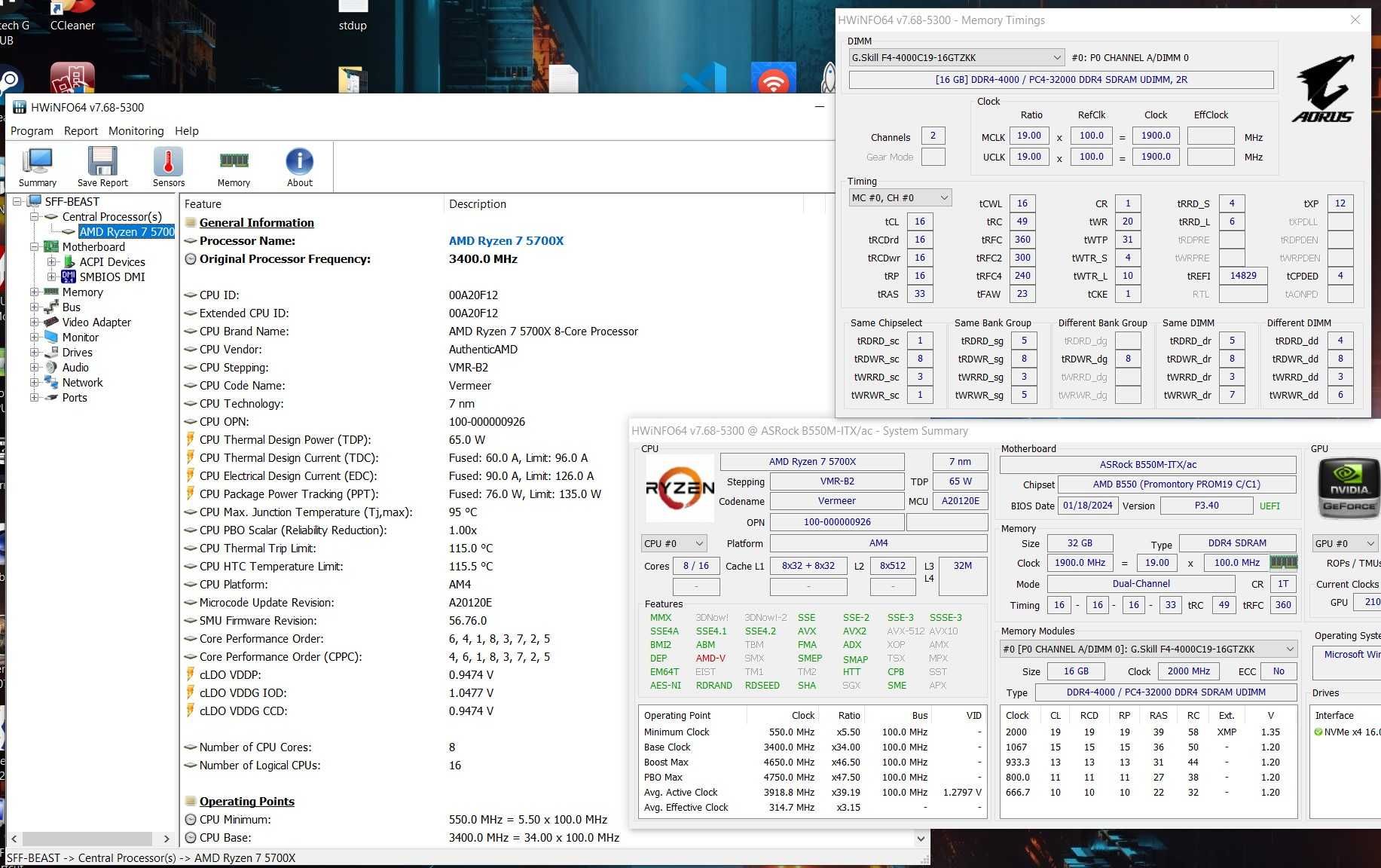Open the stdup desktop file
Screen dimensions: 1381x868
353,17
